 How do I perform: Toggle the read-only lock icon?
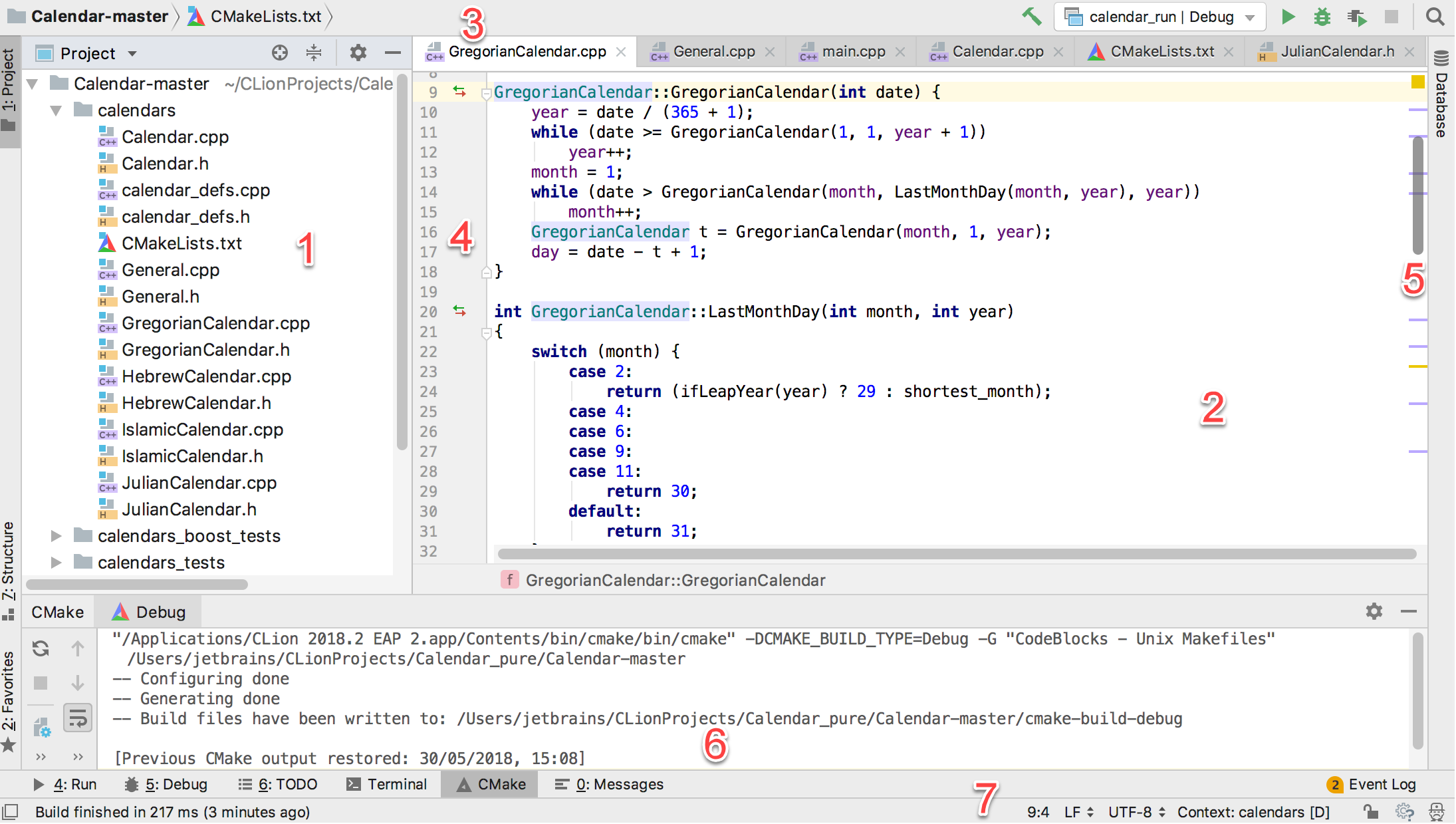(1370, 811)
